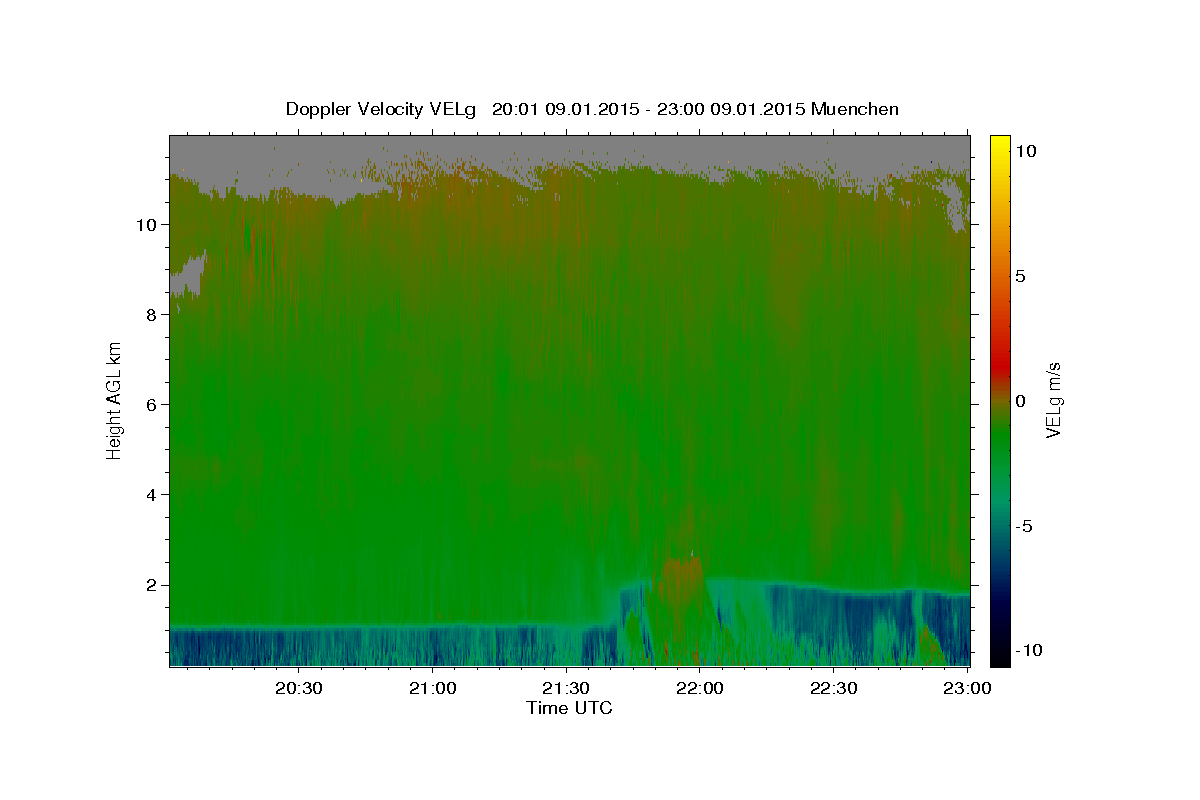The width and height of the screenshot is (1200, 800).
Task: Click the time tick label "20:30"
Action: (299, 689)
